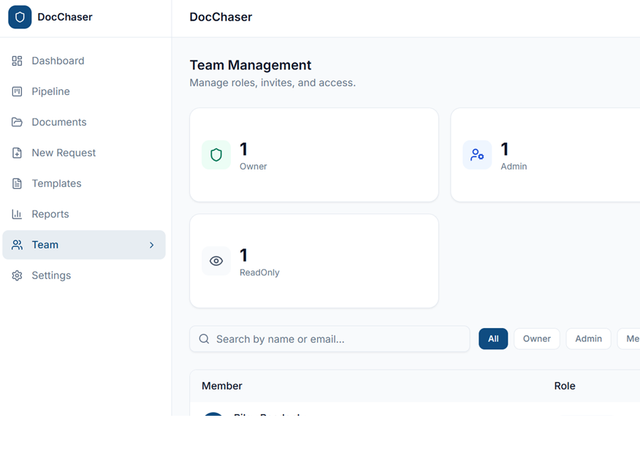Click 'Manage roles, invites, and access.' text

click(x=273, y=83)
